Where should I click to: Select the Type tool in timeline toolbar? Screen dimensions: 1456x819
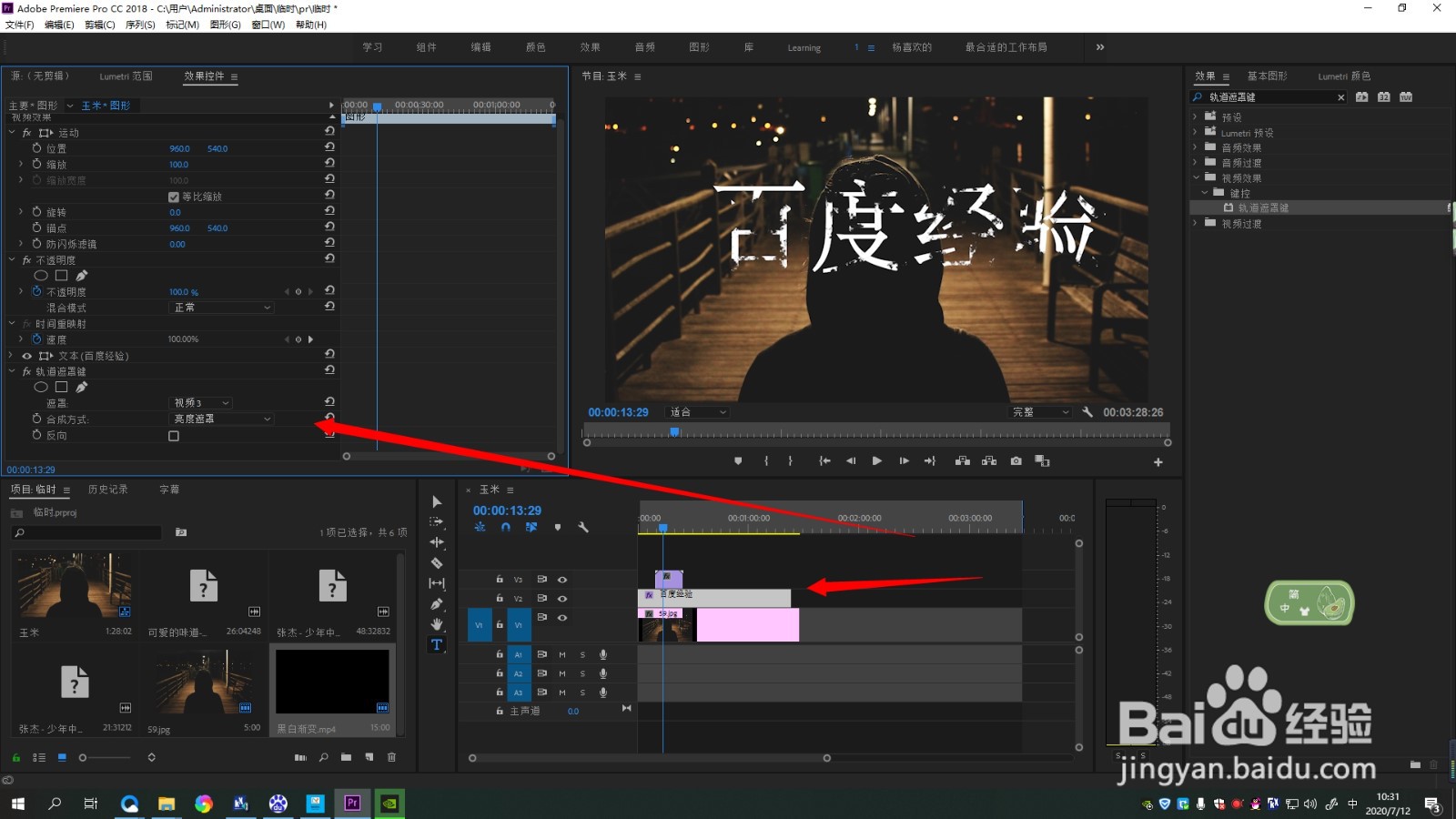click(437, 643)
